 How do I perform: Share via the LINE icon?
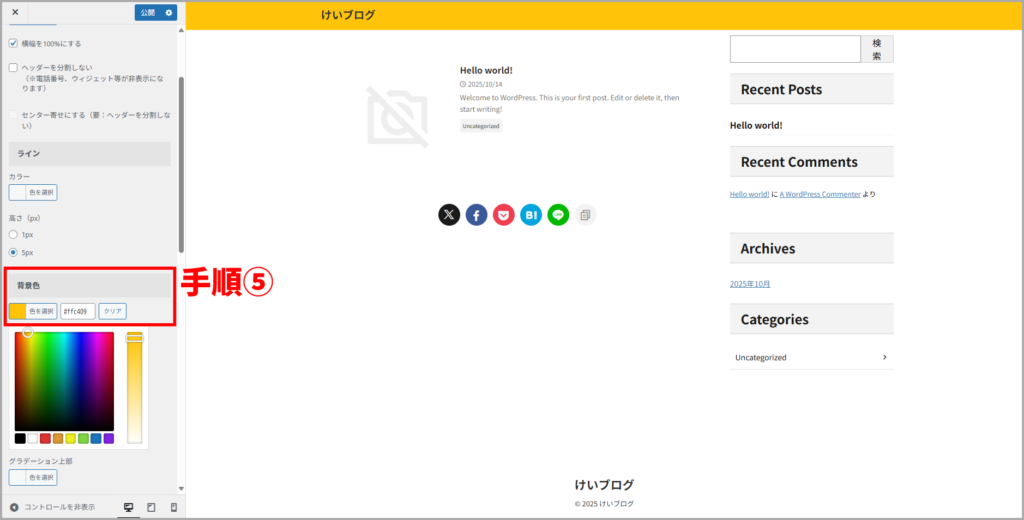558,215
